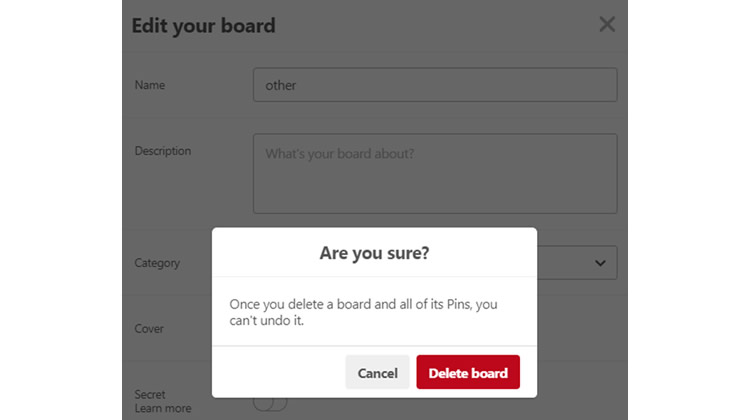Click the Description field label
750x420 pixels.
(x=163, y=151)
